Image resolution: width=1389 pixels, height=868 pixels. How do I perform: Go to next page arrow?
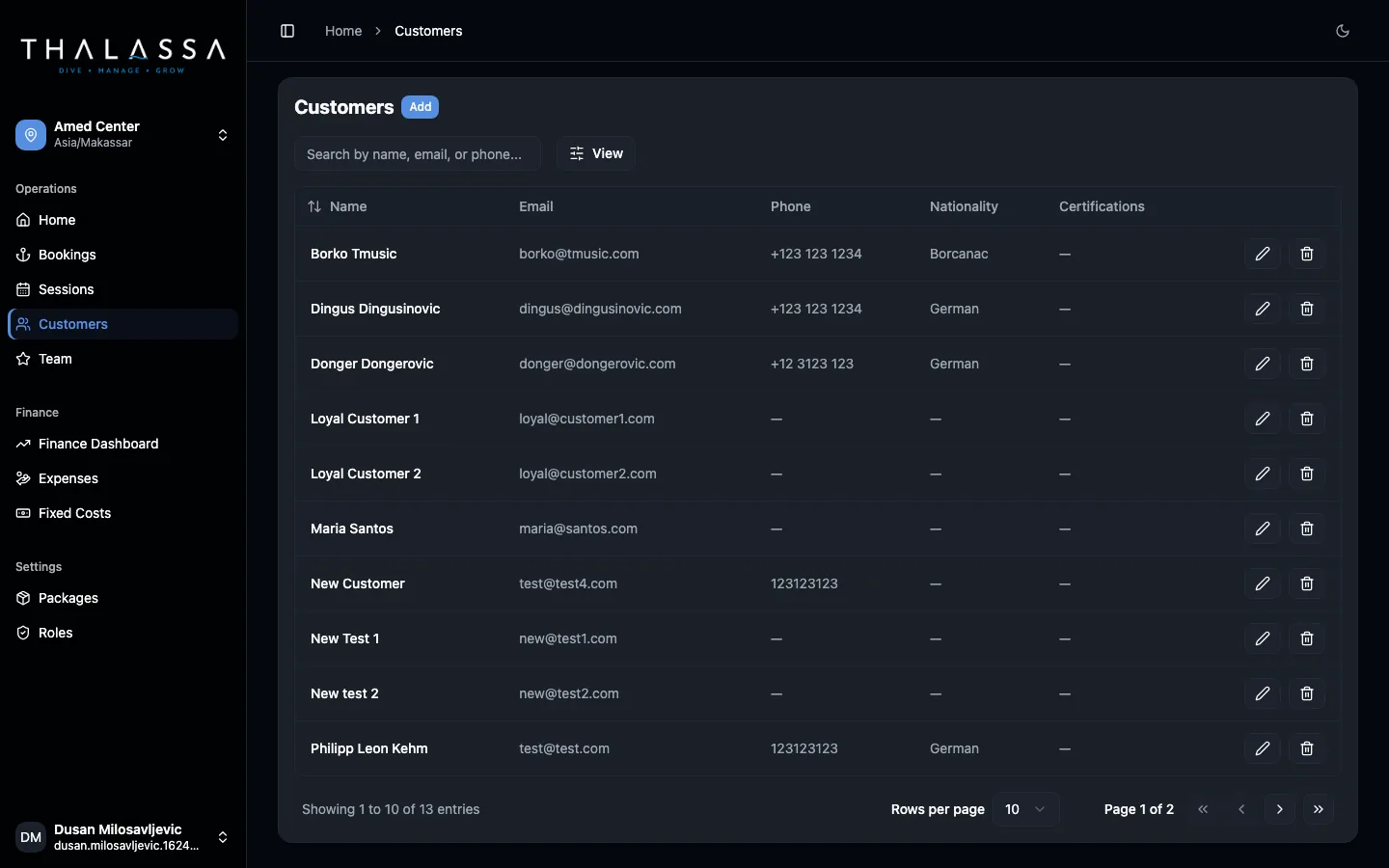pyautogui.click(x=1280, y=809)
